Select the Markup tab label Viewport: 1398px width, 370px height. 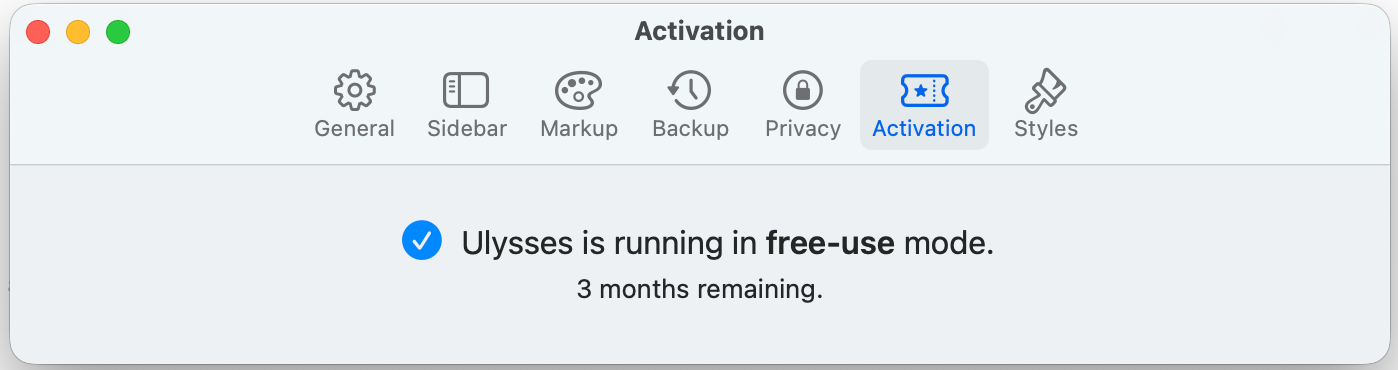pyautogui.click(x=579, y=129)
